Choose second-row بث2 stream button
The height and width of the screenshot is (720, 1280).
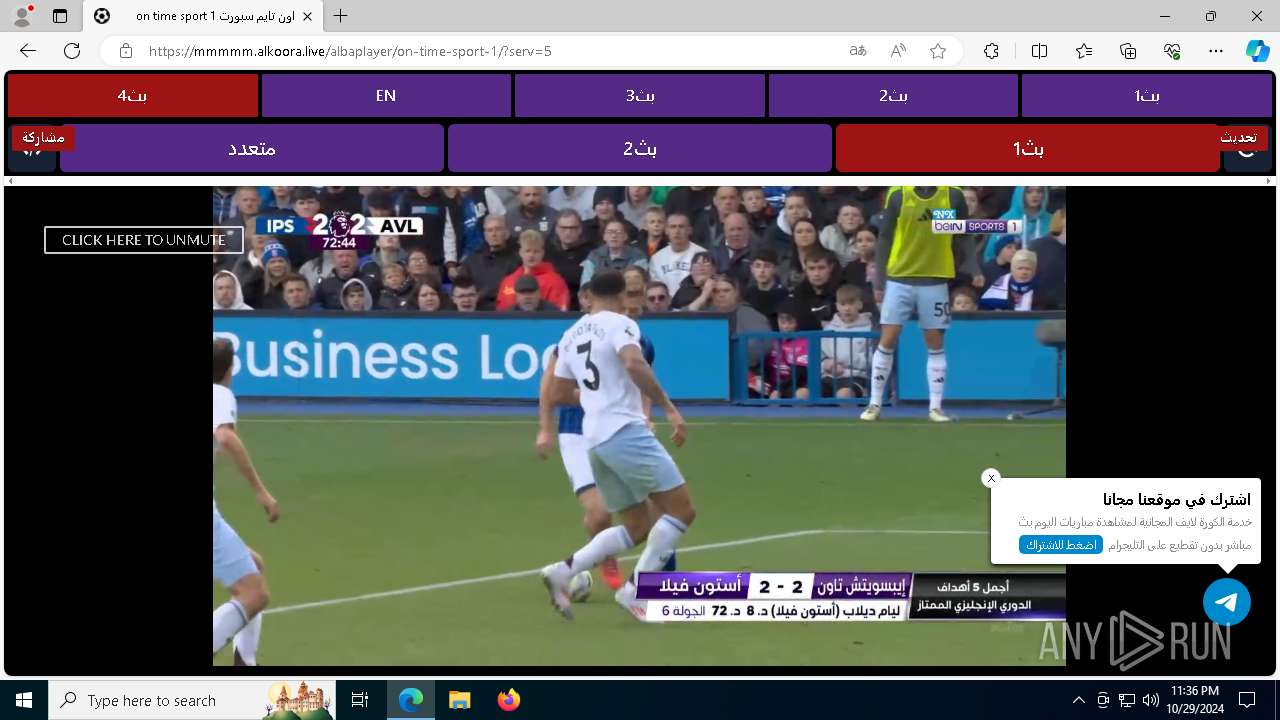click(640, 148)
